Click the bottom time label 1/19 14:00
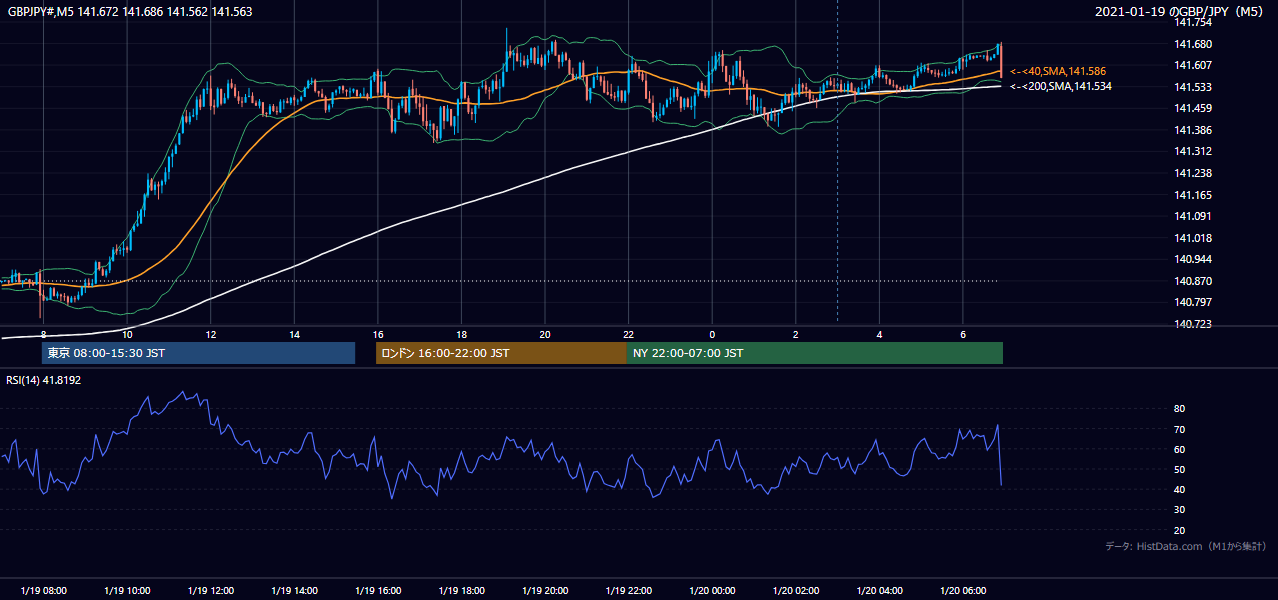Screen dimensions: 1278x600 click(294, 591)
